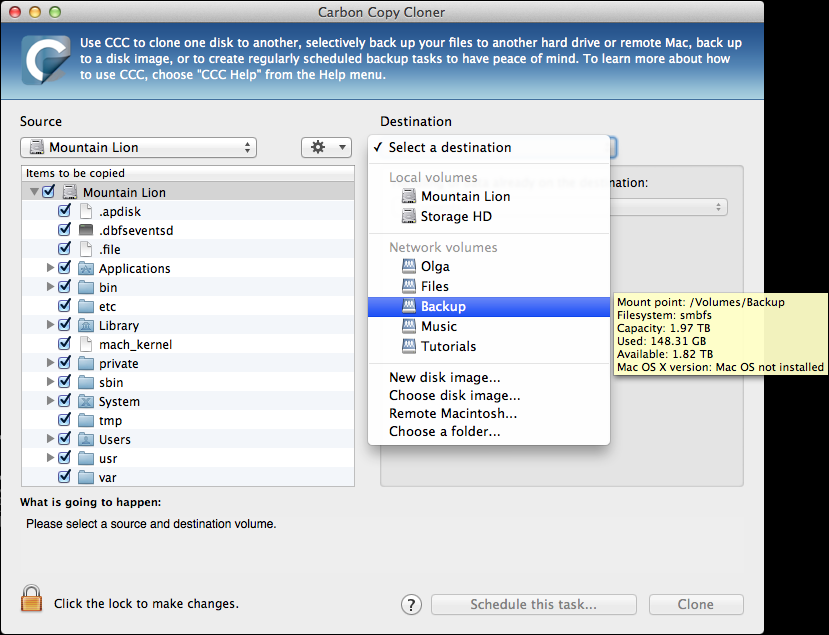Open the partially hidden handling dropdown

pos(669,207)
